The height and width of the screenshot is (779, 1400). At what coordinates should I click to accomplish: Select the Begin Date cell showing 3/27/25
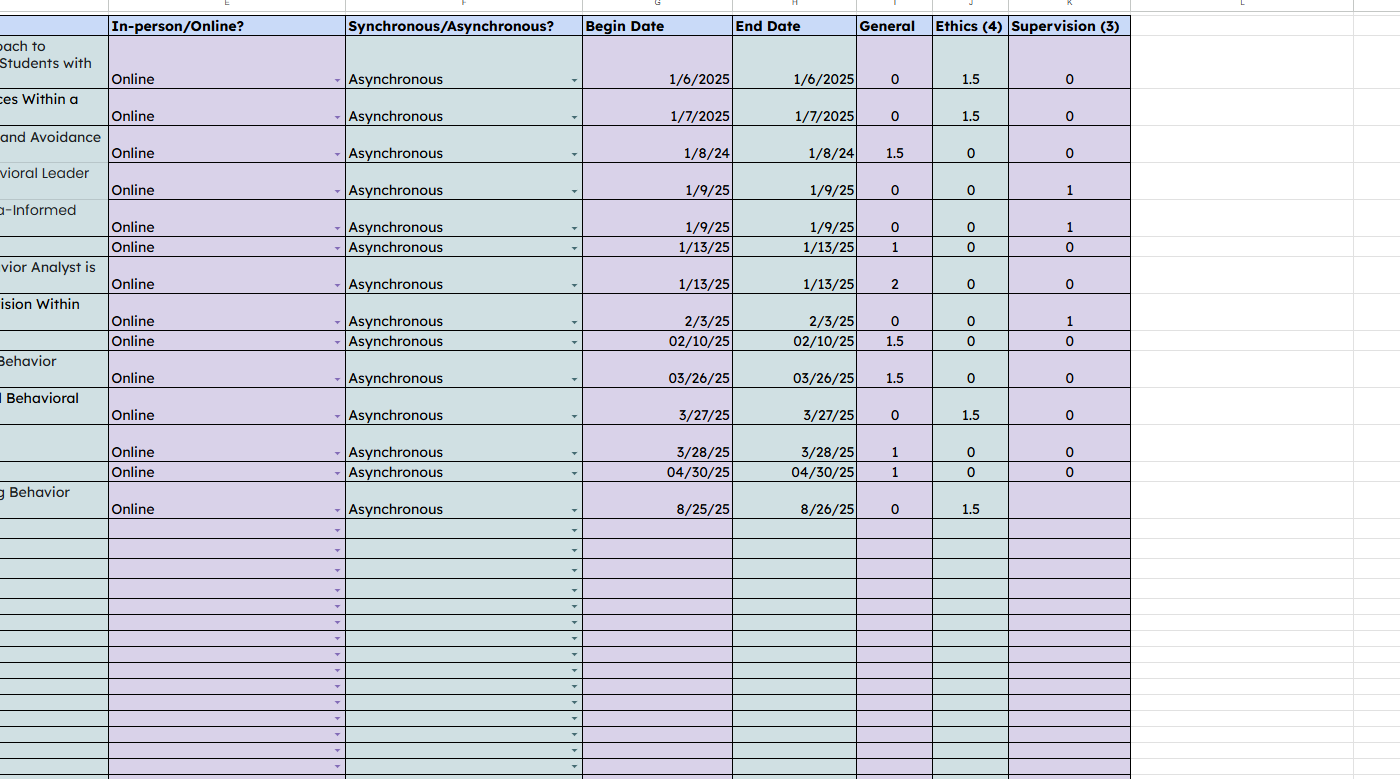point(657,415)
